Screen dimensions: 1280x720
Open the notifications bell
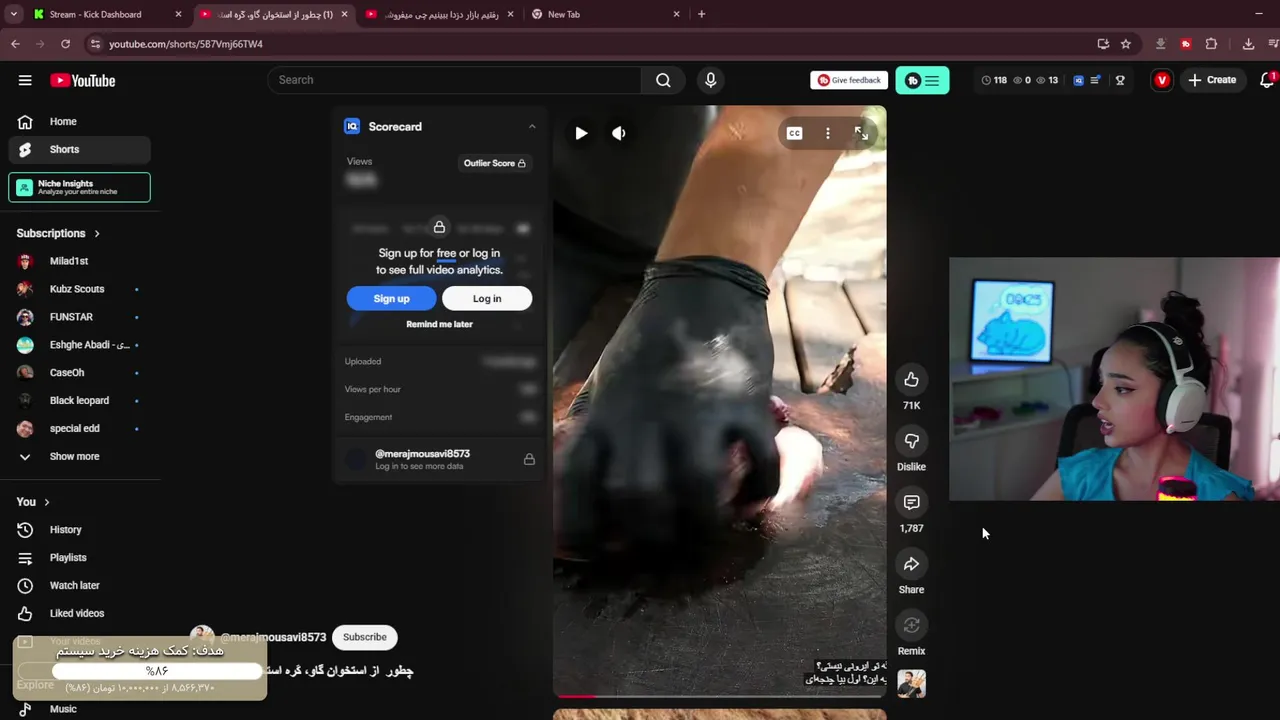point(1267,80)
